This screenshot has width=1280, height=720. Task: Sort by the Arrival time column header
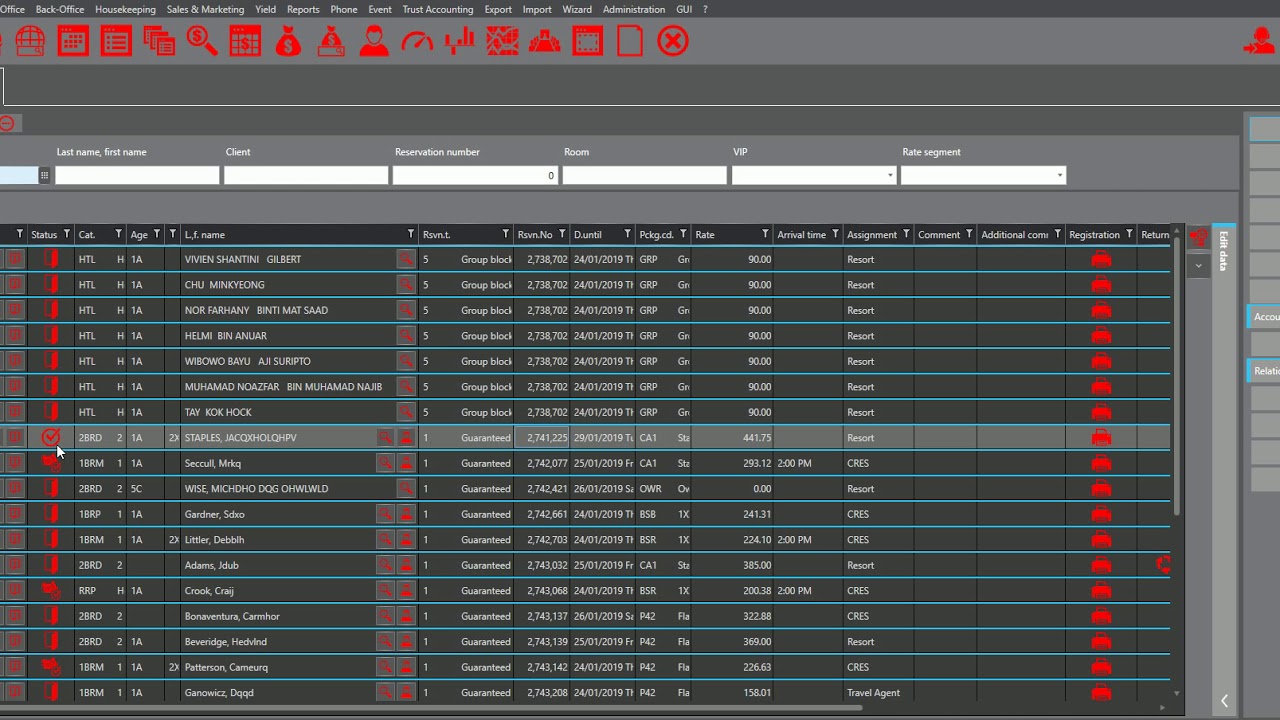801,235
